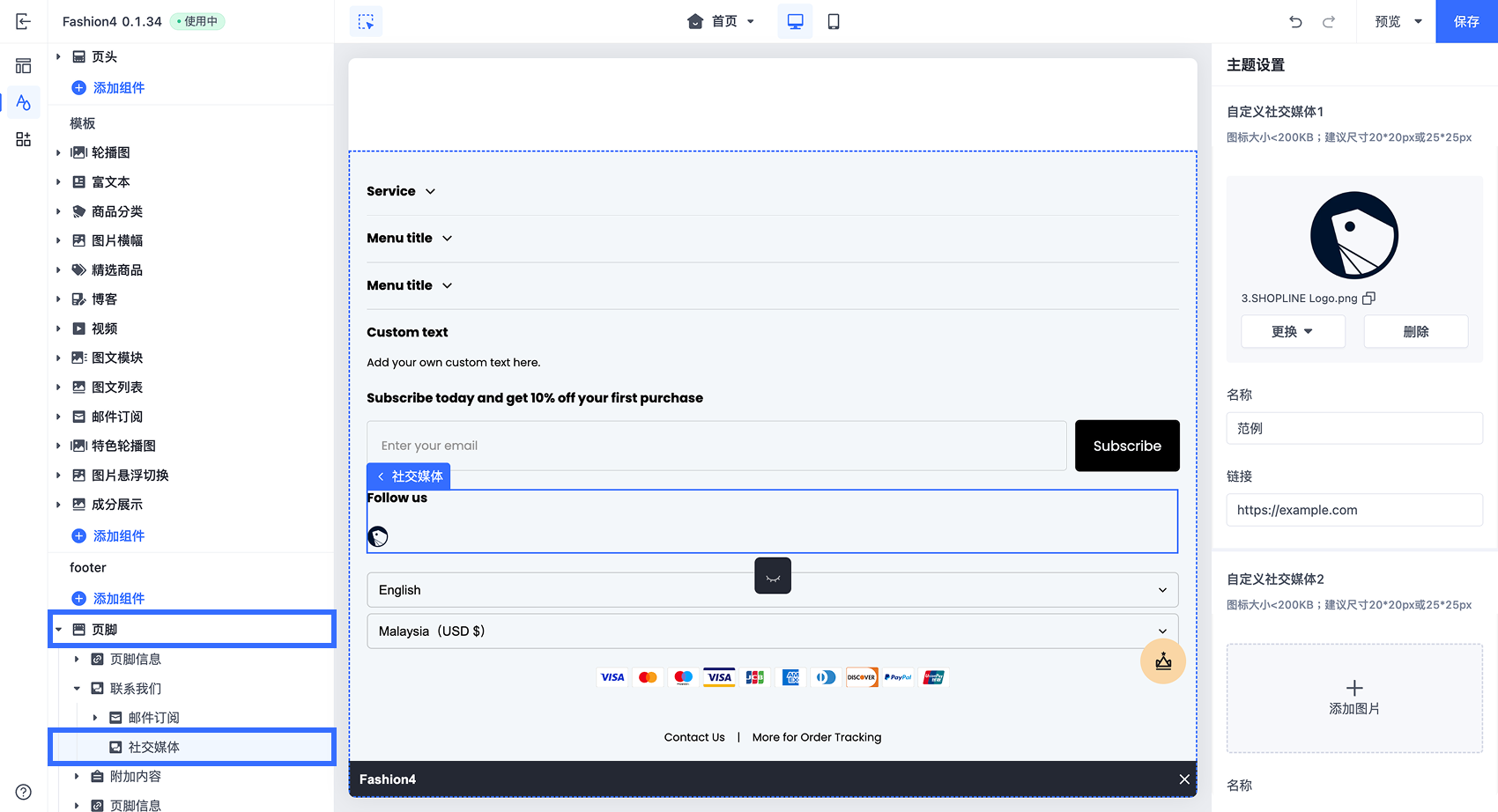Click the 链接 URL input field
The height and width of the screenshot is (812, 1498).
(1353, 510)
